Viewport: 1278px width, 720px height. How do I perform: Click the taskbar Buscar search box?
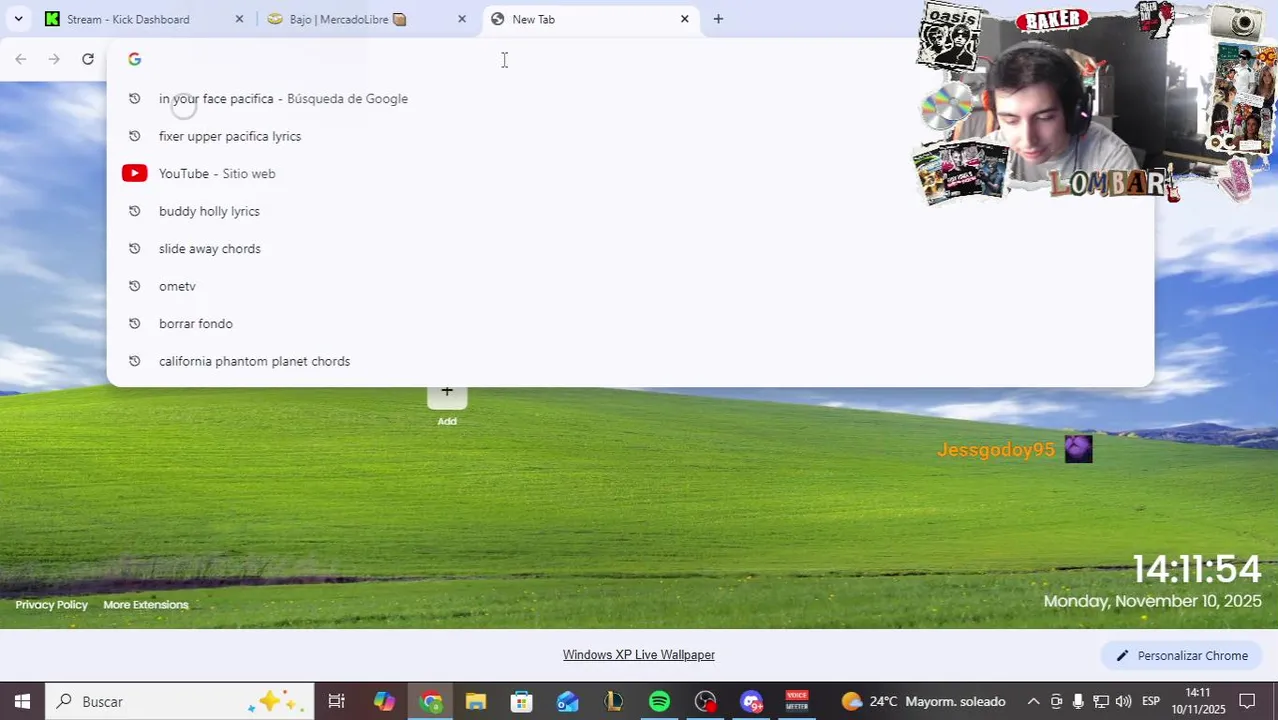pos(180,702)
